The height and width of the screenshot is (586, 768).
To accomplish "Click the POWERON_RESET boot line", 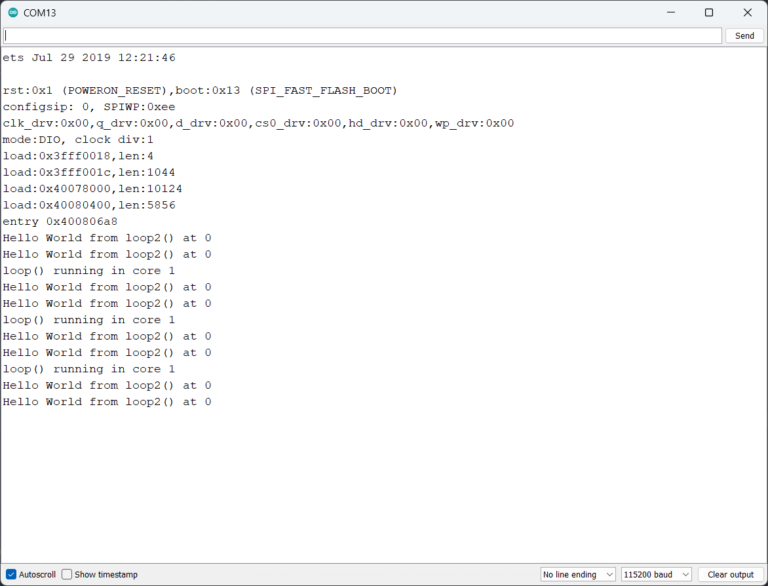I will click(x=200, y=91).
